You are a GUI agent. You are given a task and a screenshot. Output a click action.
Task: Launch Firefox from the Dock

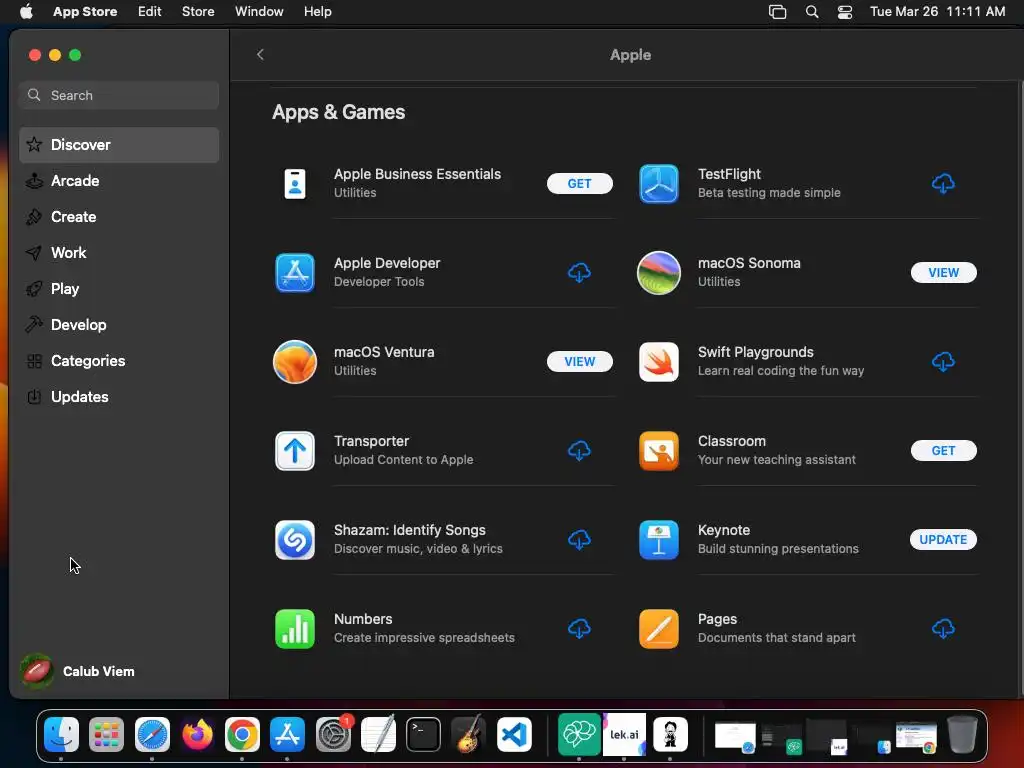point(197,735)
